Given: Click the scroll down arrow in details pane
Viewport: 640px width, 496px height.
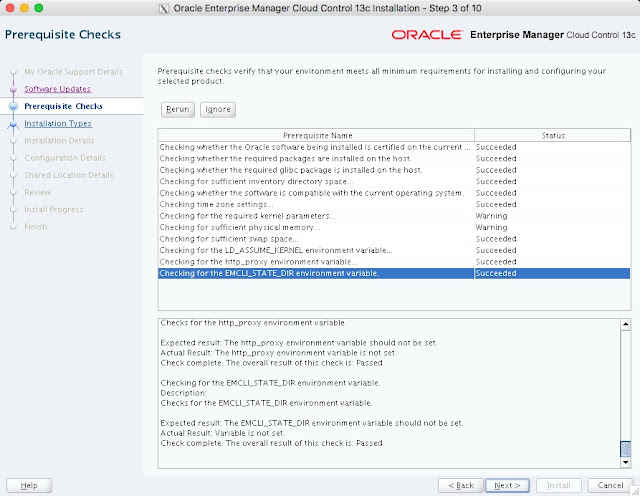Looking at the screenshot, I should tap(625, 463).
